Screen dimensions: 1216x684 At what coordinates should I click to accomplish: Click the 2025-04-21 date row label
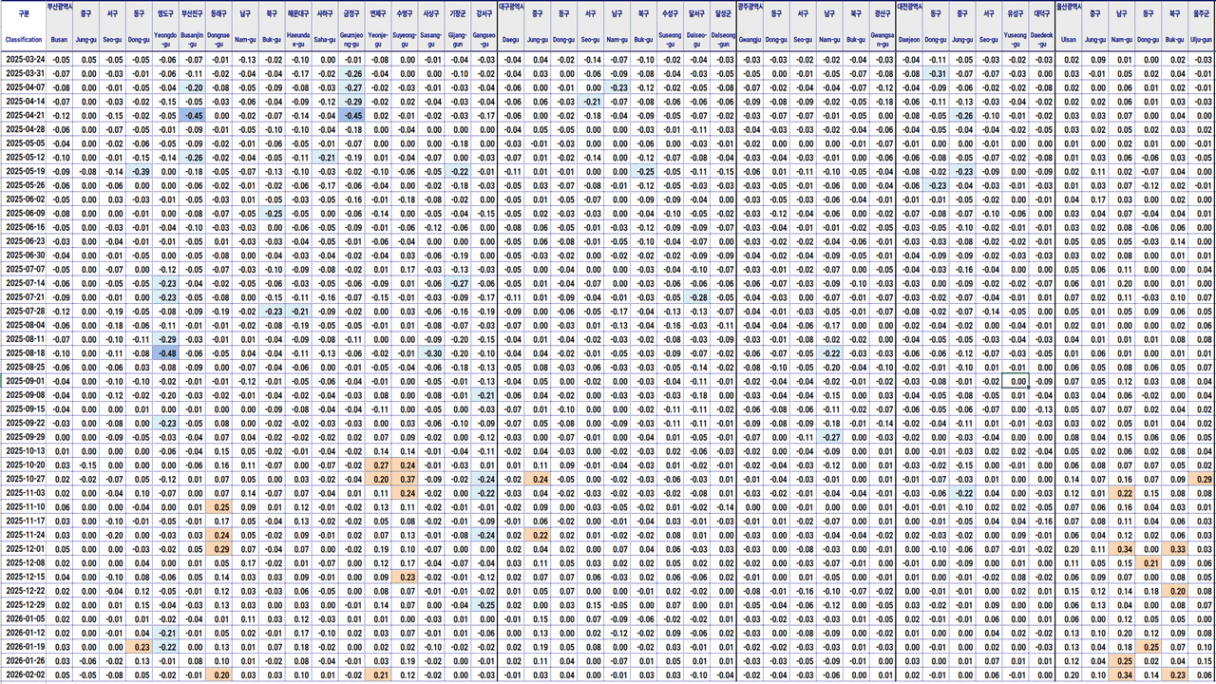click(23, 115)
